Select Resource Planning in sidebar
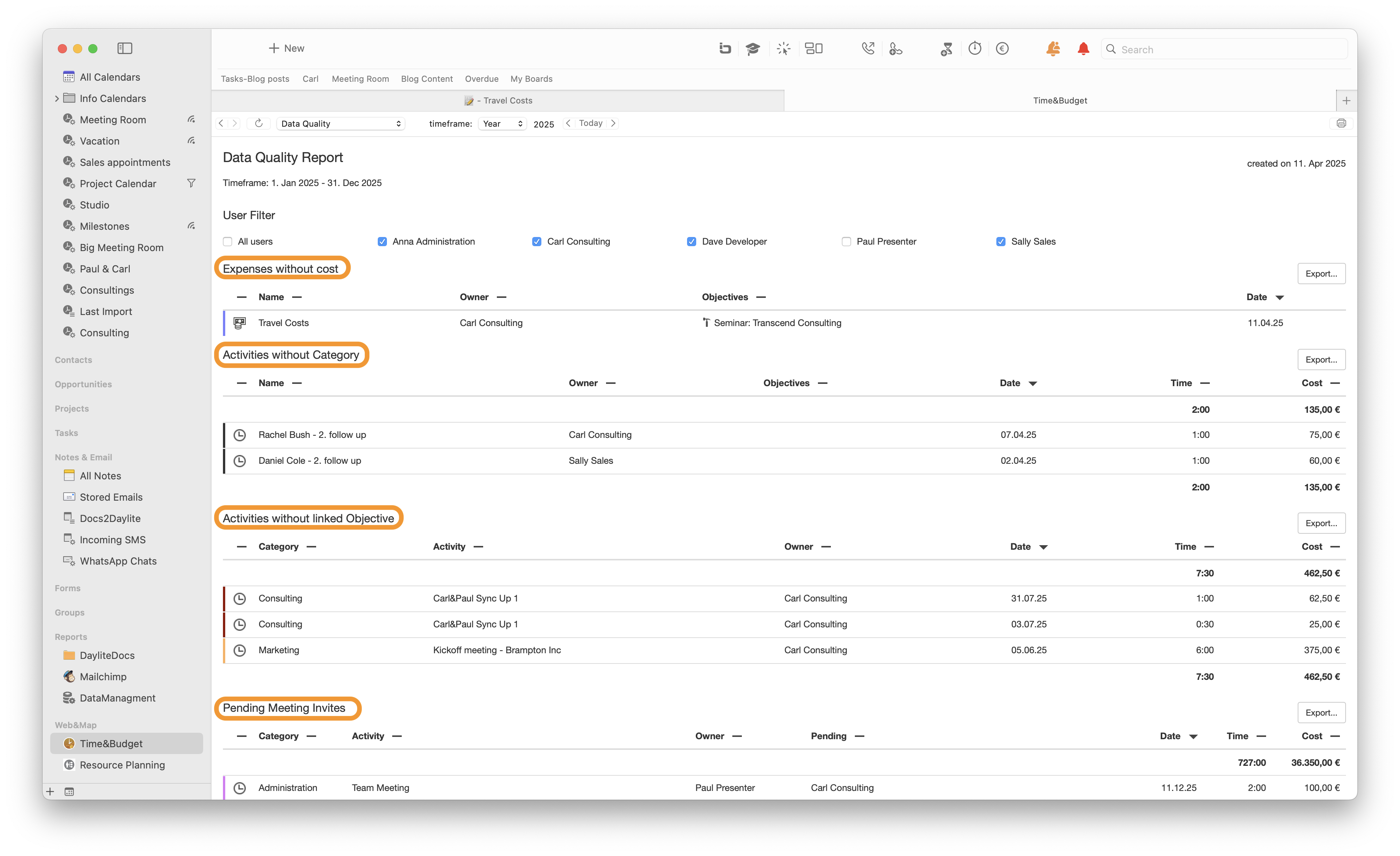Viewport: 1400px width, 856px height. (126, 765)
